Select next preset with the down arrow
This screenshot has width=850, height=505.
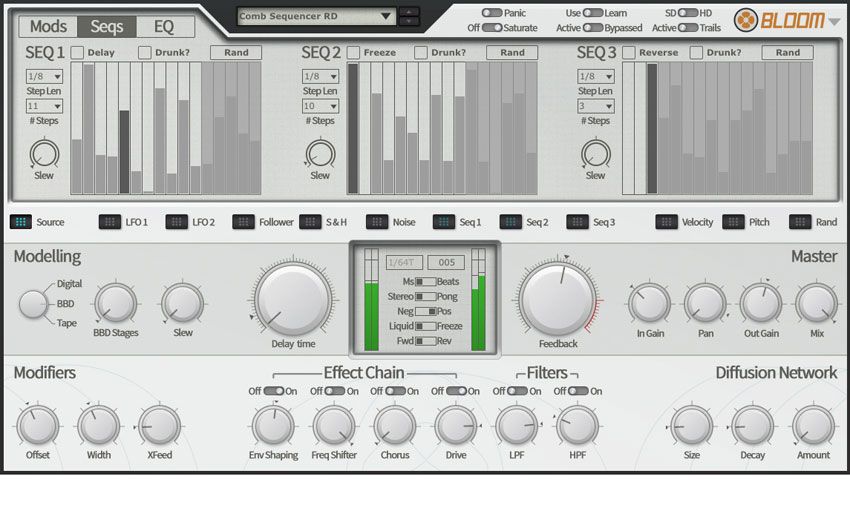[409, 22]
